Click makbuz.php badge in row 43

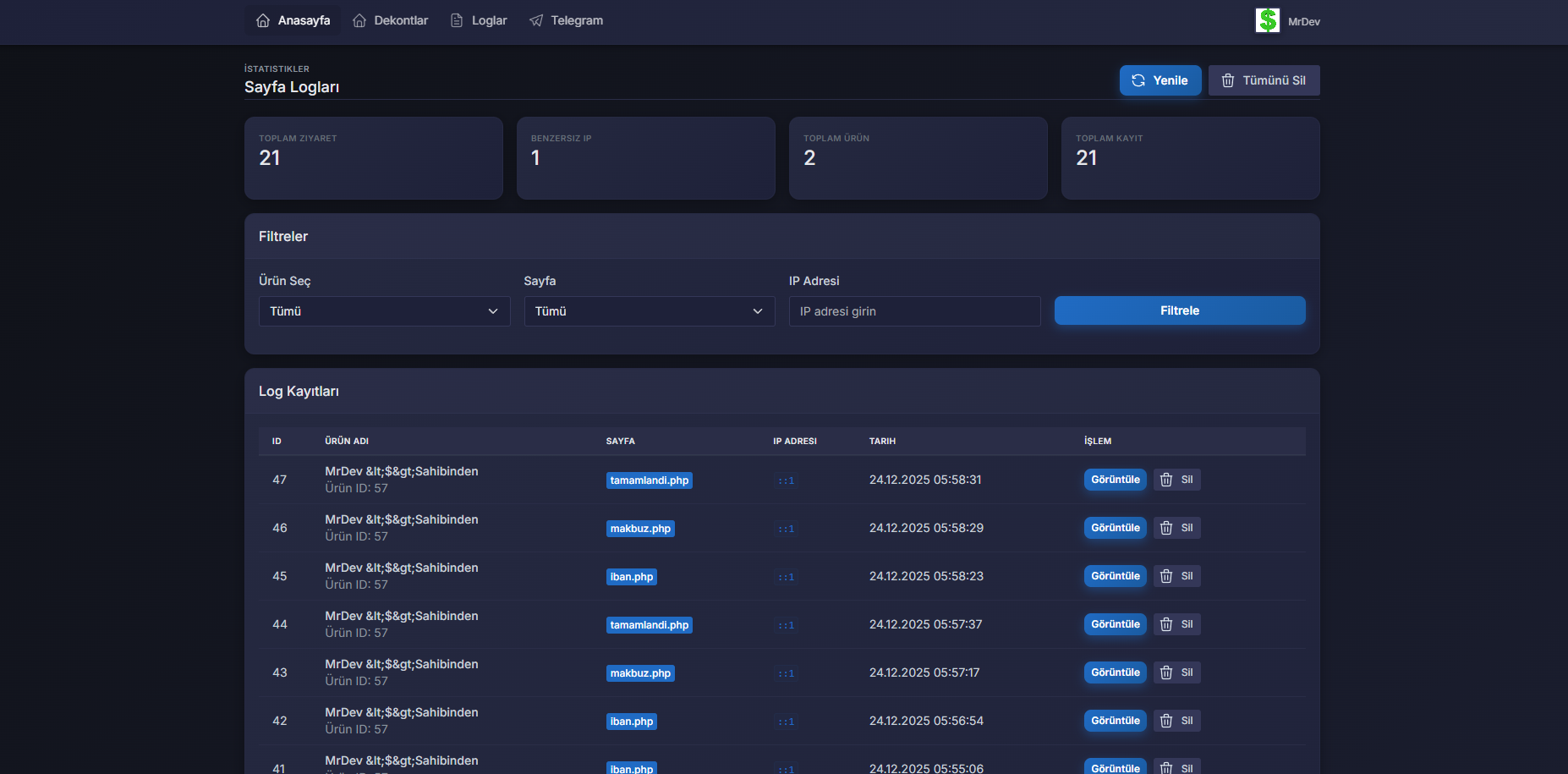tap(640, 673)
